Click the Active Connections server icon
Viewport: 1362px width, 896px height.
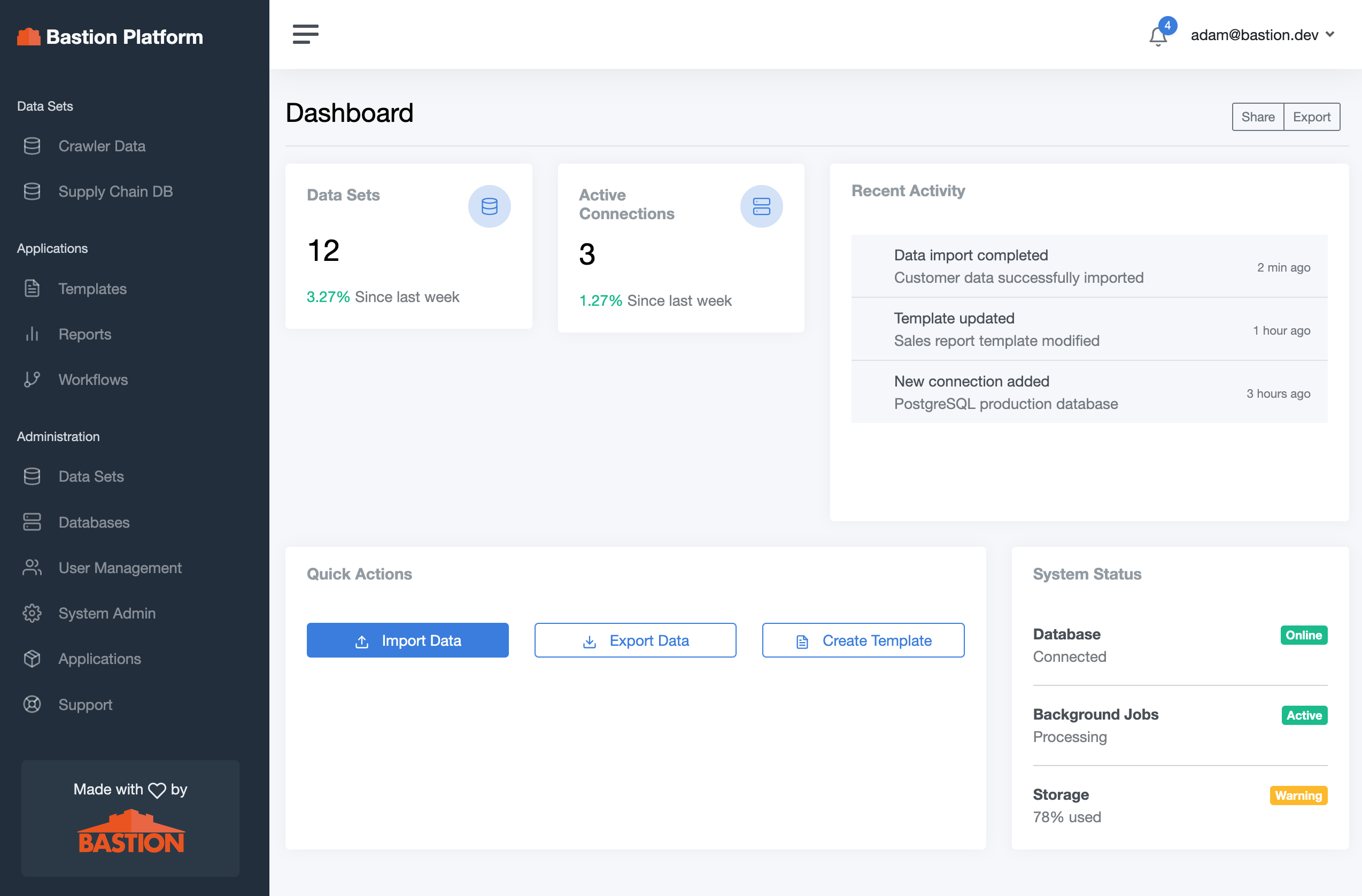(761, 206)
